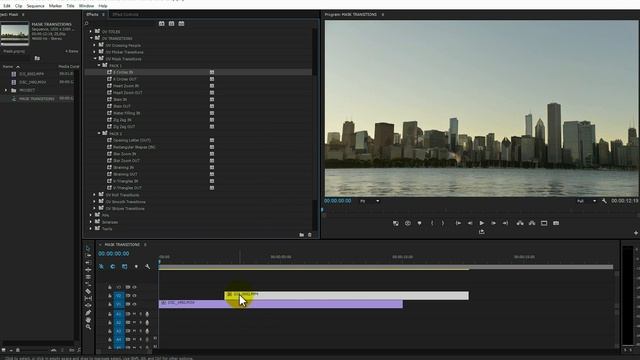
Task: Step back one frame in Program monitor
Action: [470, 223]
